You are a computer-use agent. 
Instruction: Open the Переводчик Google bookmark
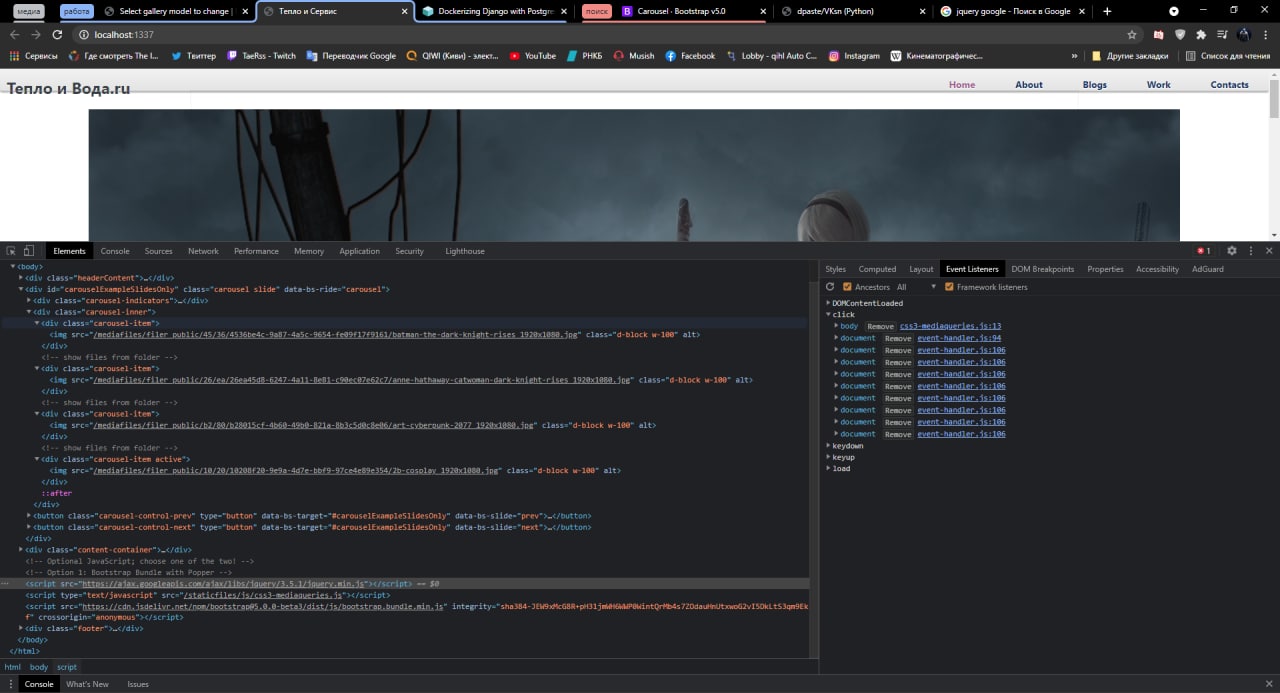[351, 56]
